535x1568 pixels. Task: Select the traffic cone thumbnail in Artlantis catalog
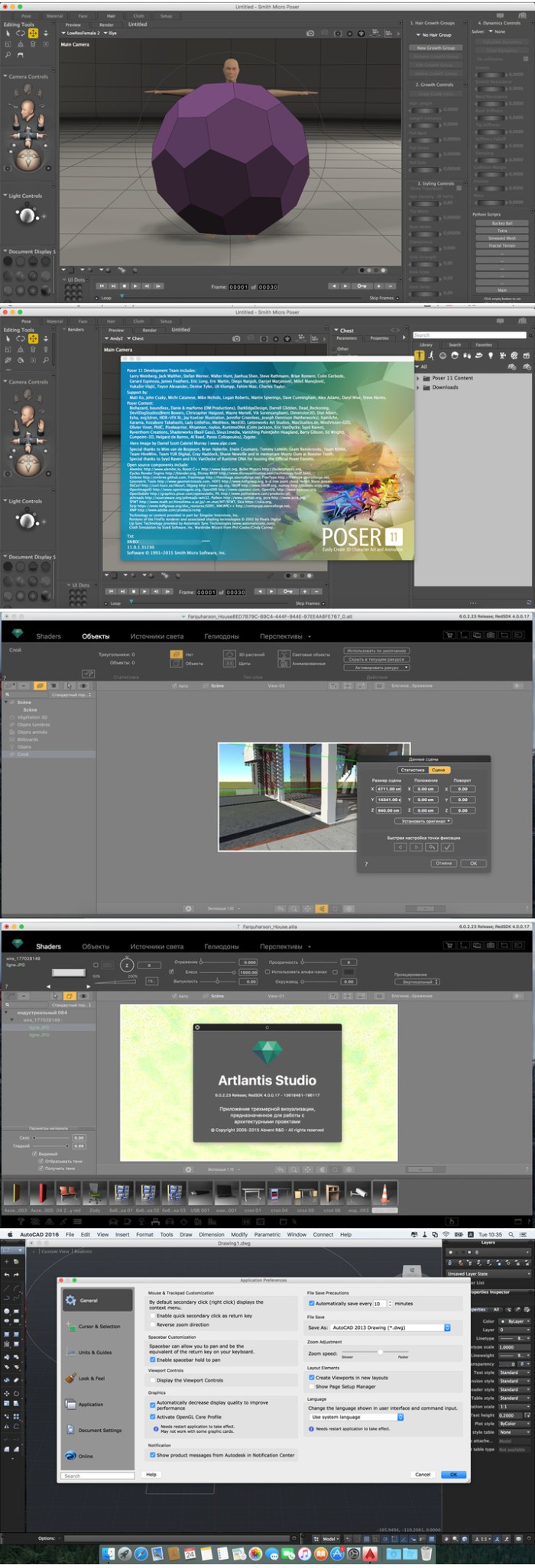(x=384, y=1191)
